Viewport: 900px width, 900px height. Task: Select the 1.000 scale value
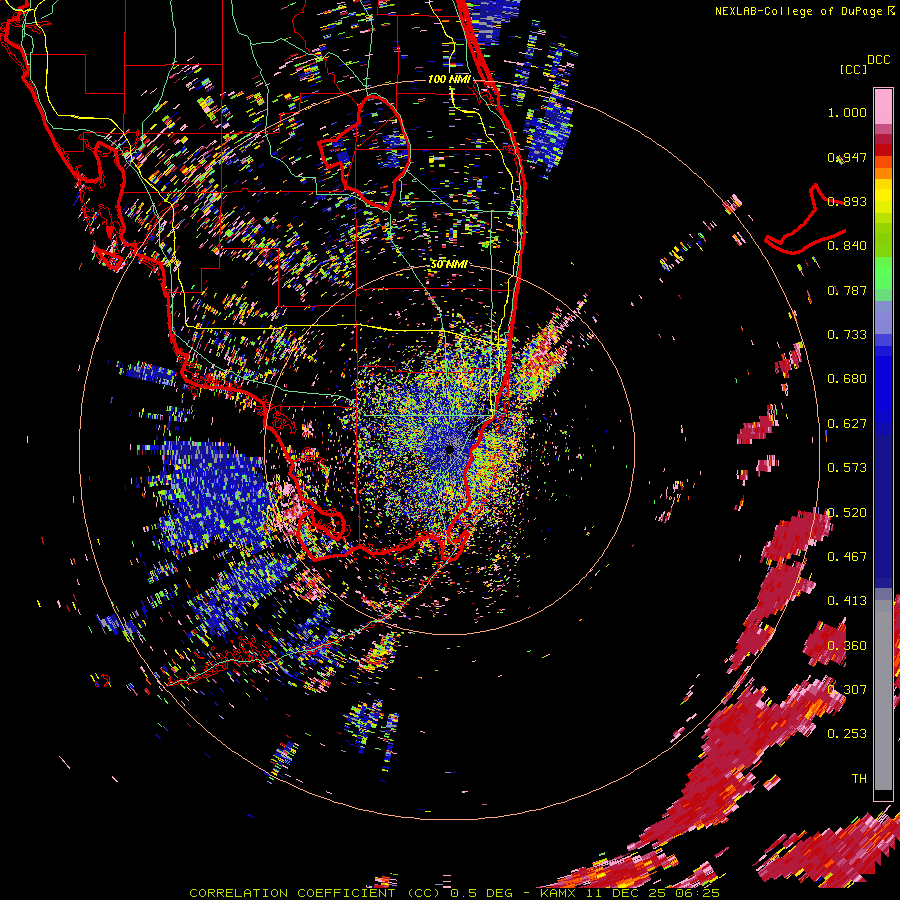(847, 112)
